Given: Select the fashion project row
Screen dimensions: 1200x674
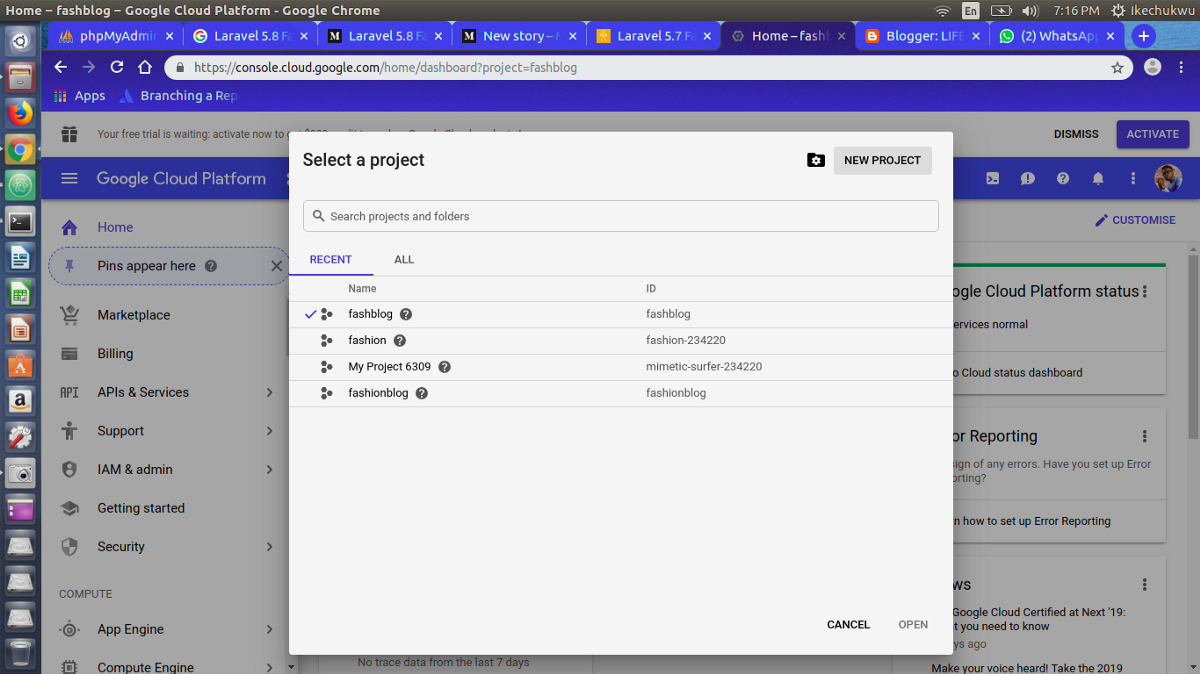Looking at the screenshot, I should pyautogui.click(x=621, y=340).
